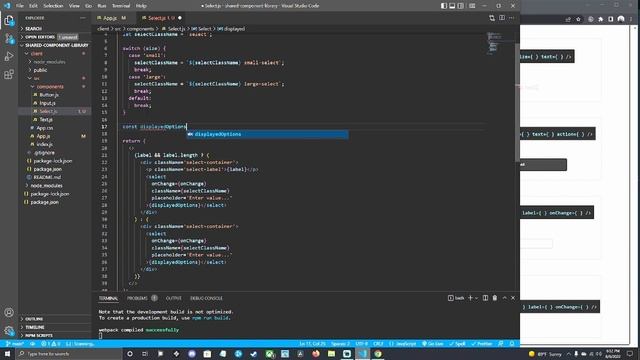Kill terminal with the trash icon
The image size is (640, 360).
click(495, 298)
